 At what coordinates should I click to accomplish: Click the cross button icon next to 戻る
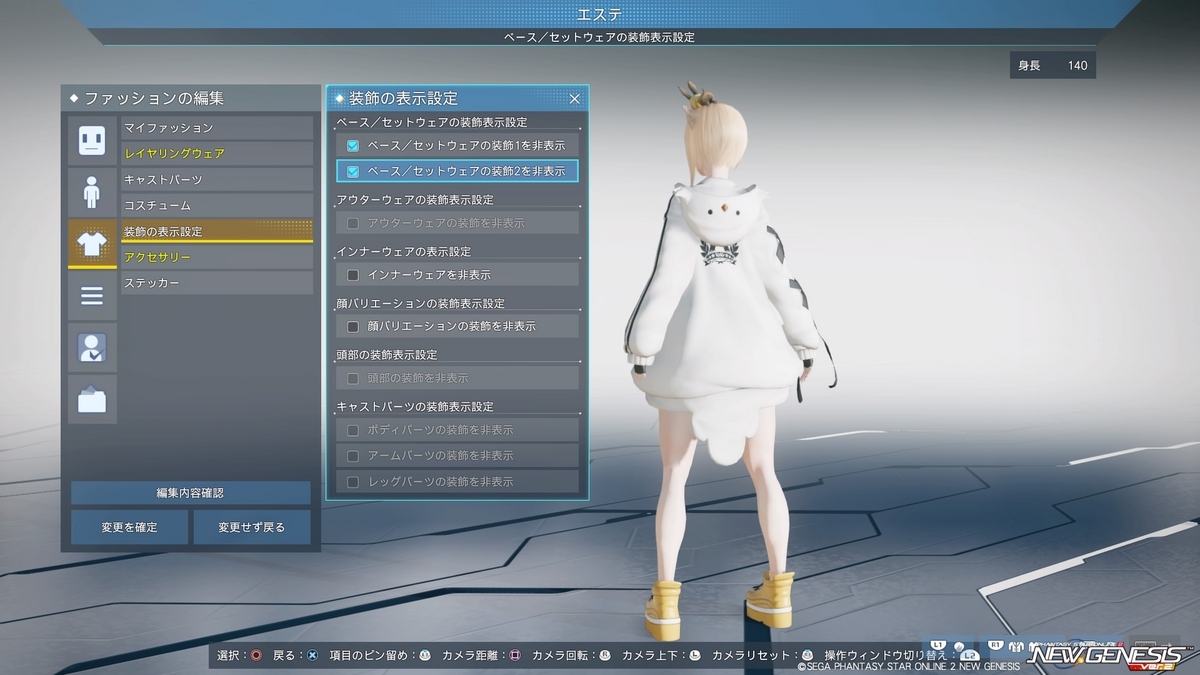pos(312,655)
